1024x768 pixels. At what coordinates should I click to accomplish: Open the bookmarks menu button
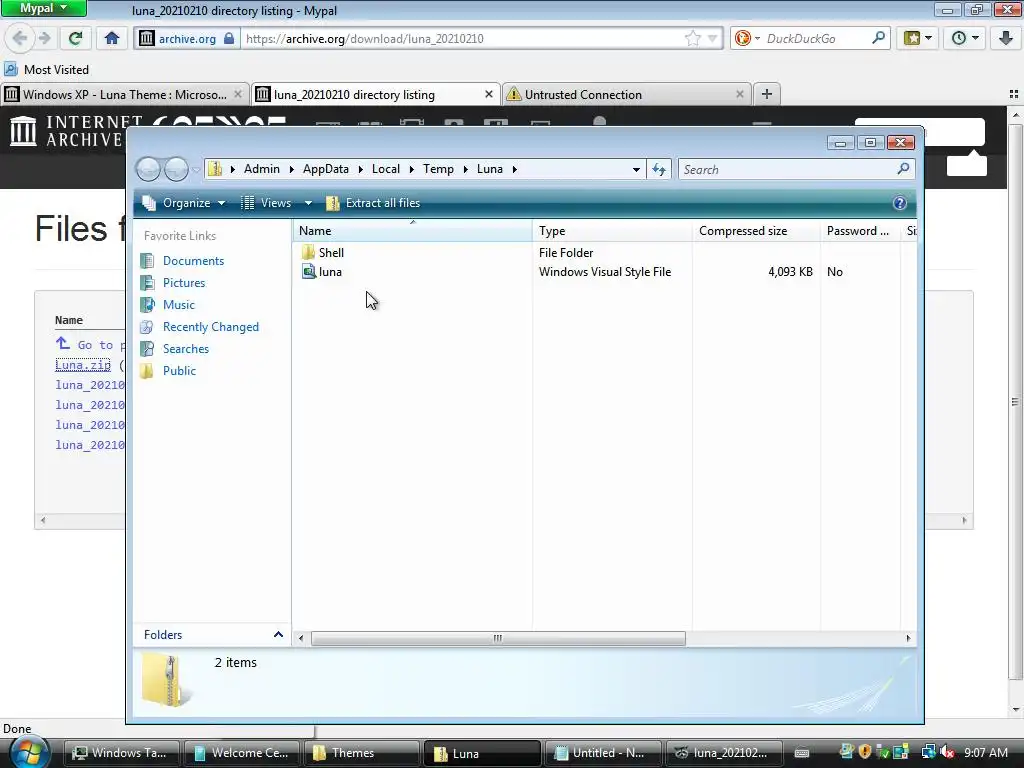(918, 39)
